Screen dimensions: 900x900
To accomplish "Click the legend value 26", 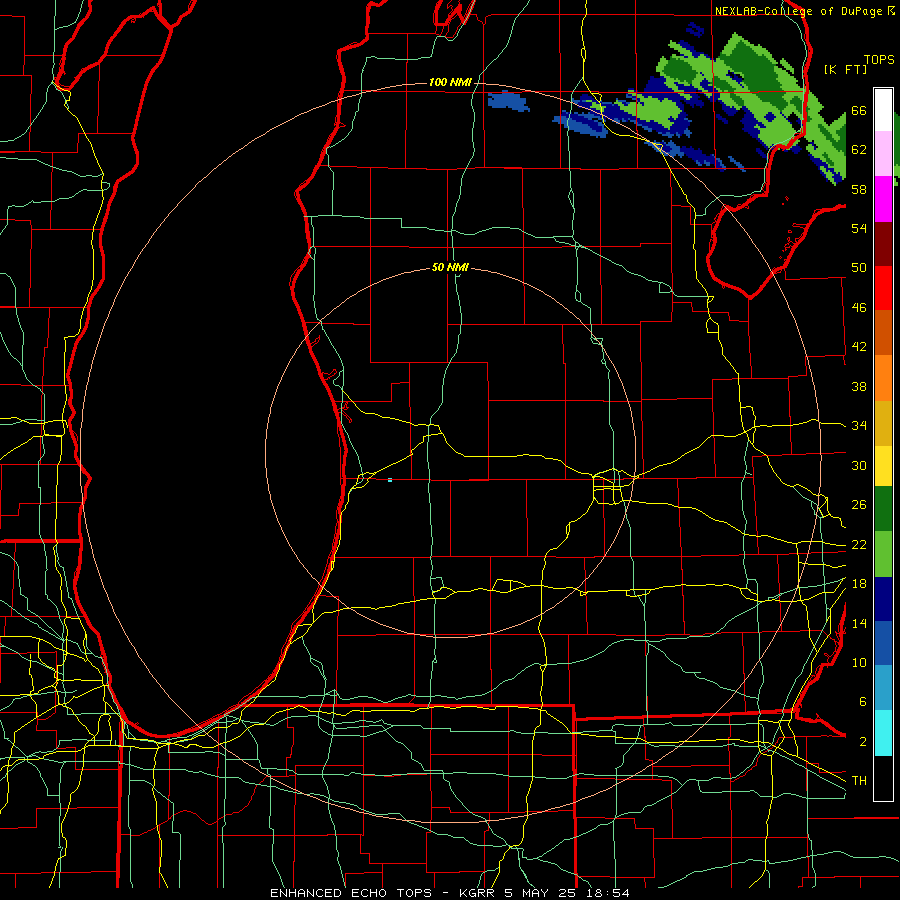I will [859, 505].
